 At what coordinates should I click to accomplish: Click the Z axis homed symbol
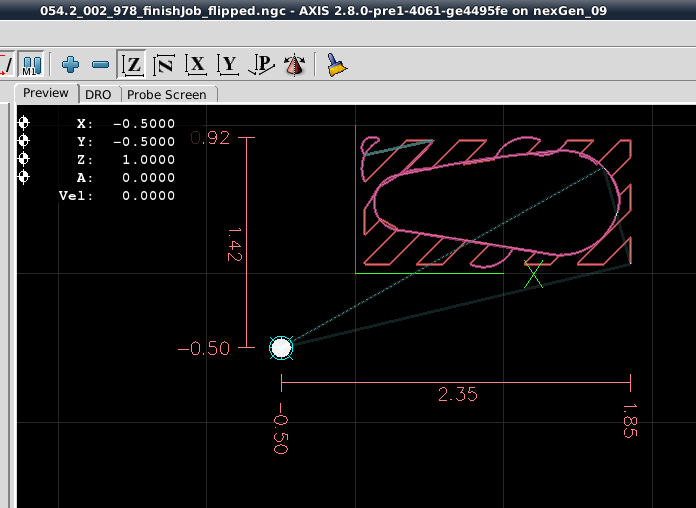(23, 159)
